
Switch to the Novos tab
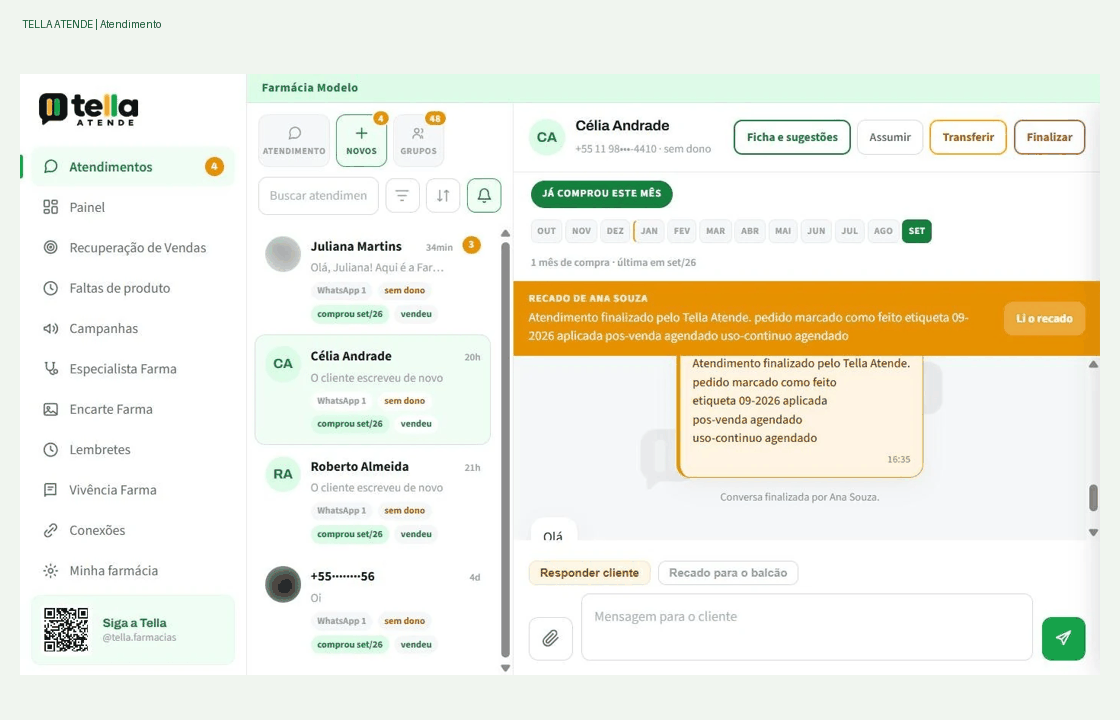tap(361, 141)
